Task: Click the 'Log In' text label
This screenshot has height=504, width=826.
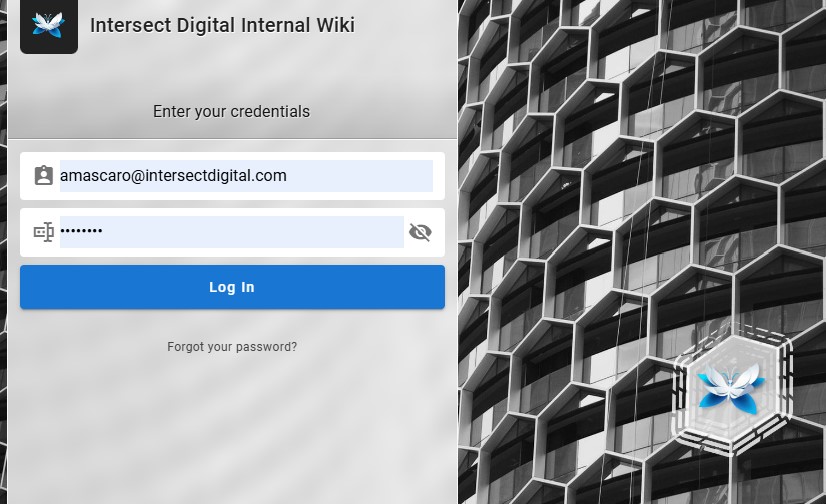Action: (232, 287)
